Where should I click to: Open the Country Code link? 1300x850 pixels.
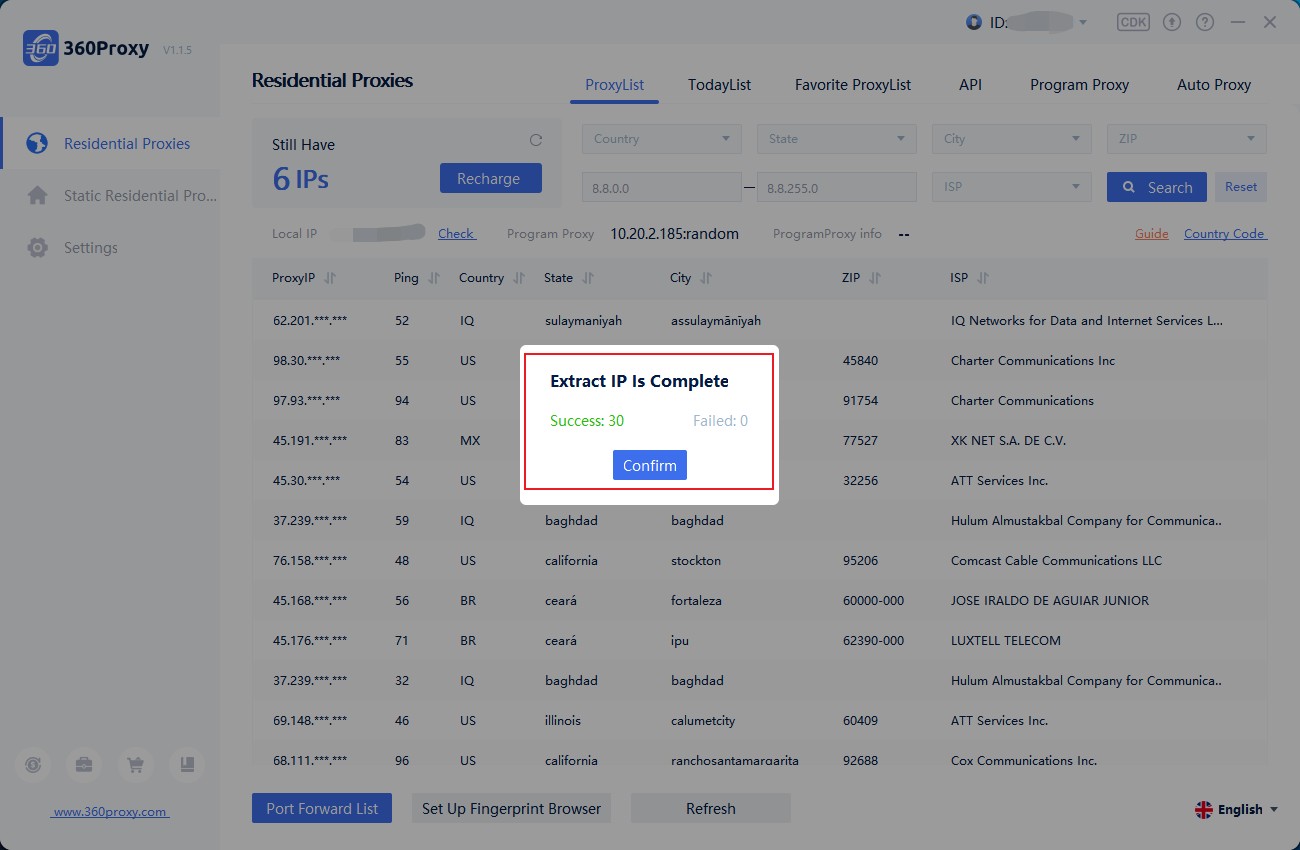[1225, 233]
